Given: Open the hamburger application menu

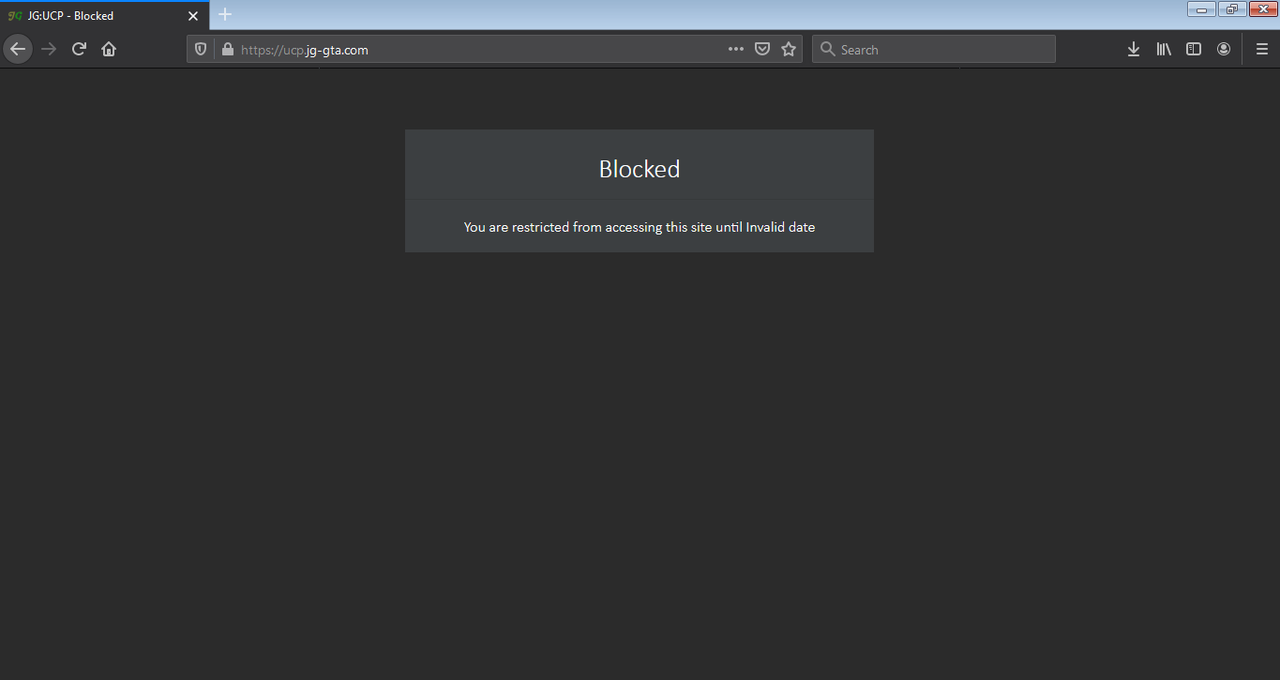Looking at the screenshot, I should (1262, 49).
